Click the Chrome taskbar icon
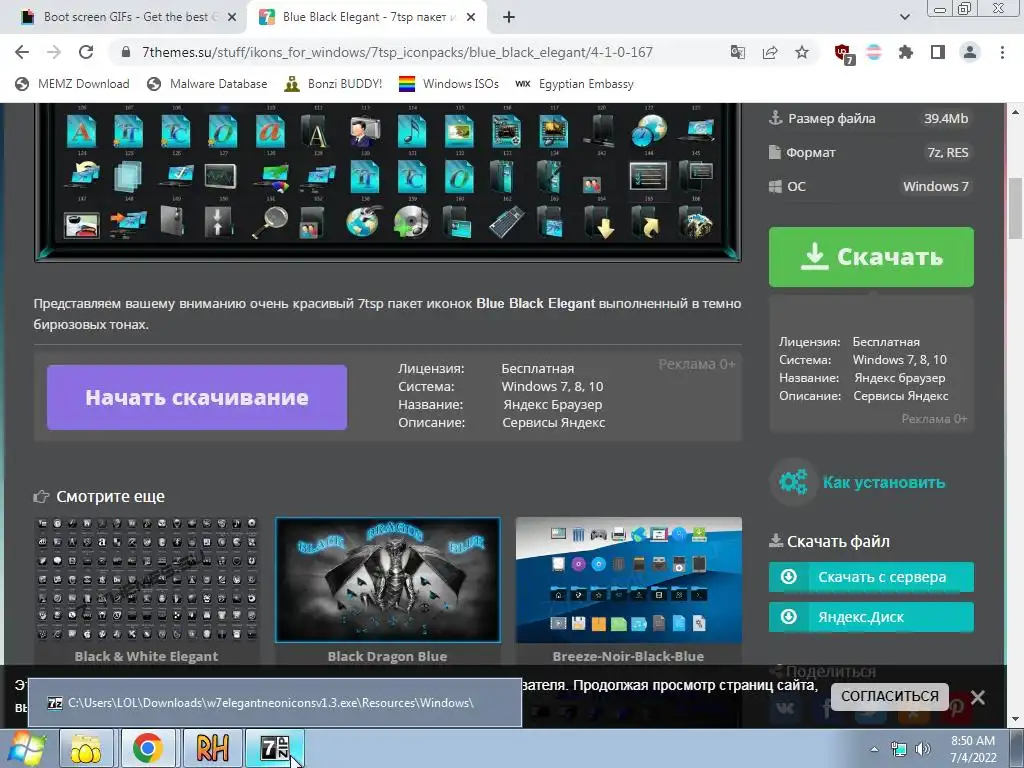Image resolution: width=1024 pixels, height=768 pixels. click(148, 748)
